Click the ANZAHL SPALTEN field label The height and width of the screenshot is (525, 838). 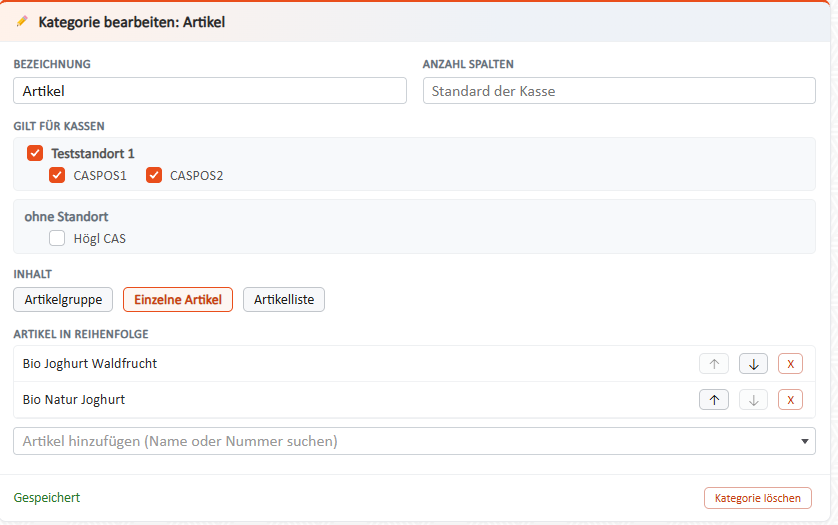[468, 64]
